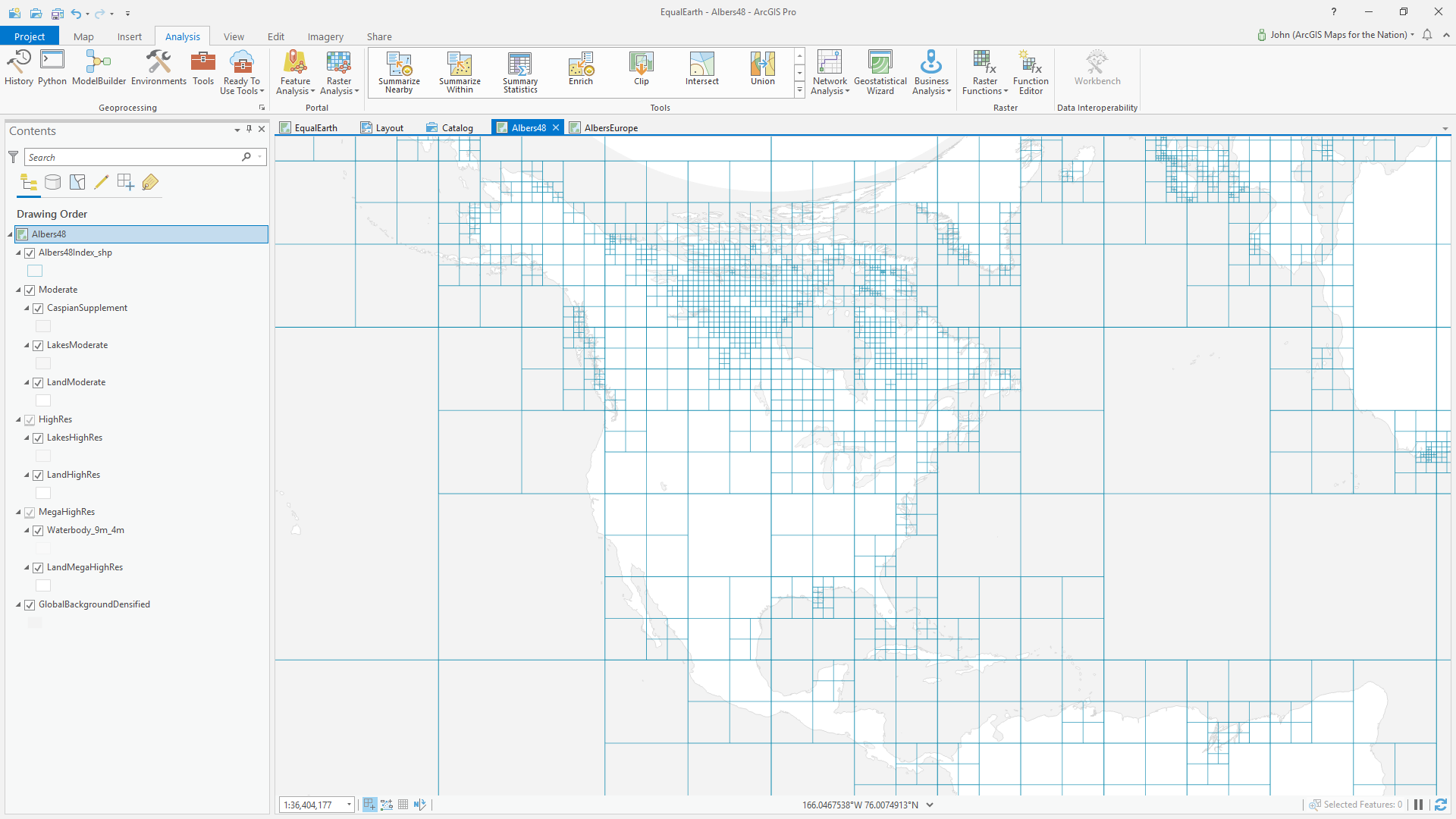
Task: Open the Union tool
Action: pos(763,69)
